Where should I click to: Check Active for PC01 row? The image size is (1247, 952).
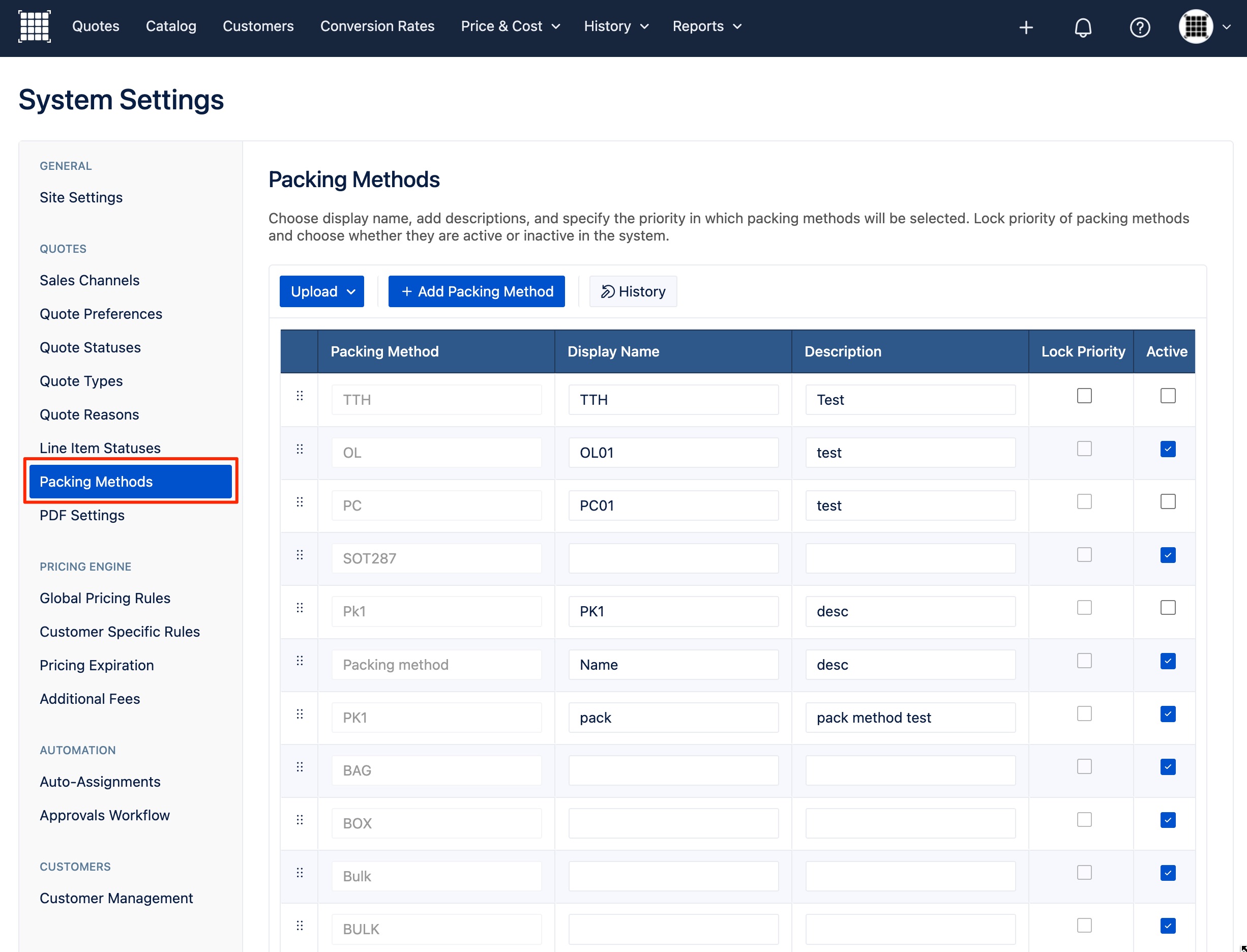tap(1168, 501)
